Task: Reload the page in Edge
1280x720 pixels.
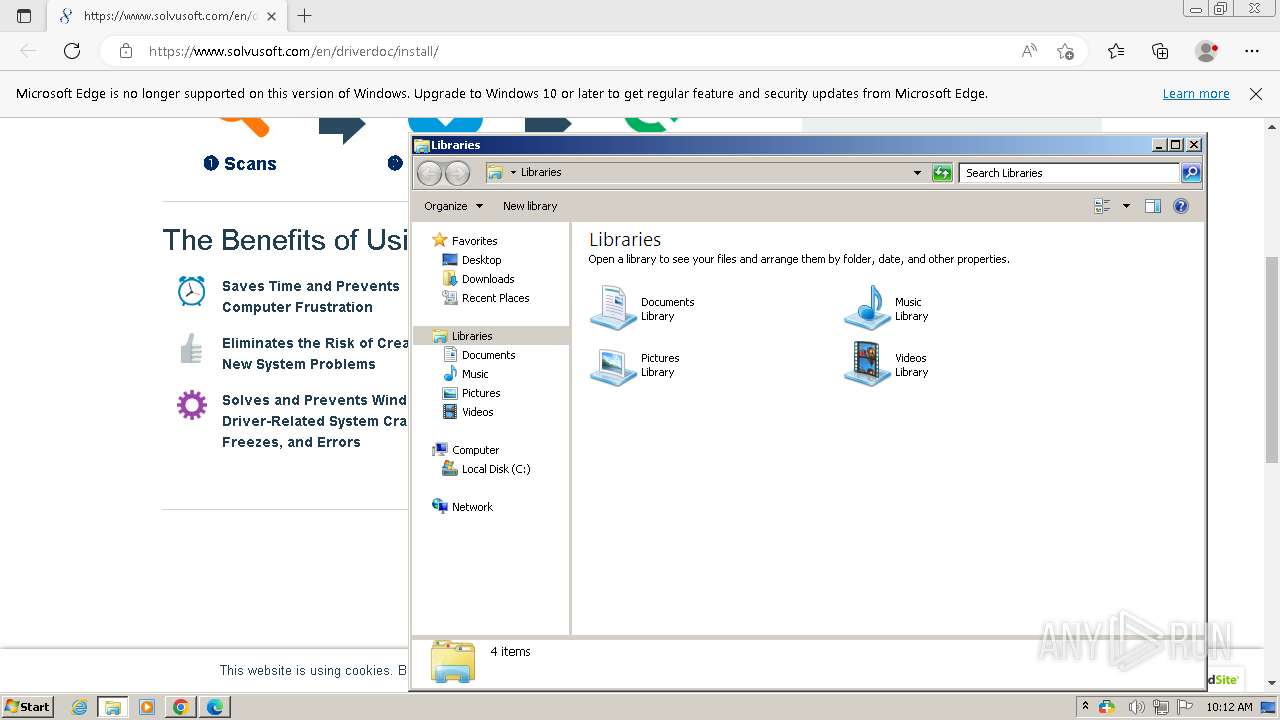Action: tap(72, 51)
